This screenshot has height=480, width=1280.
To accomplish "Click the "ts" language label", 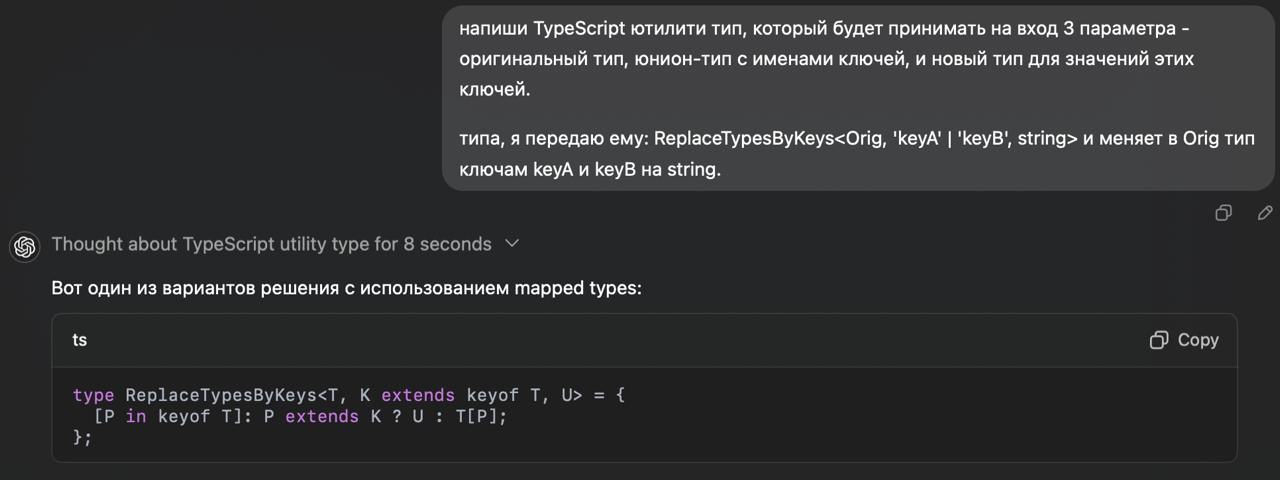I will (80, 340).
